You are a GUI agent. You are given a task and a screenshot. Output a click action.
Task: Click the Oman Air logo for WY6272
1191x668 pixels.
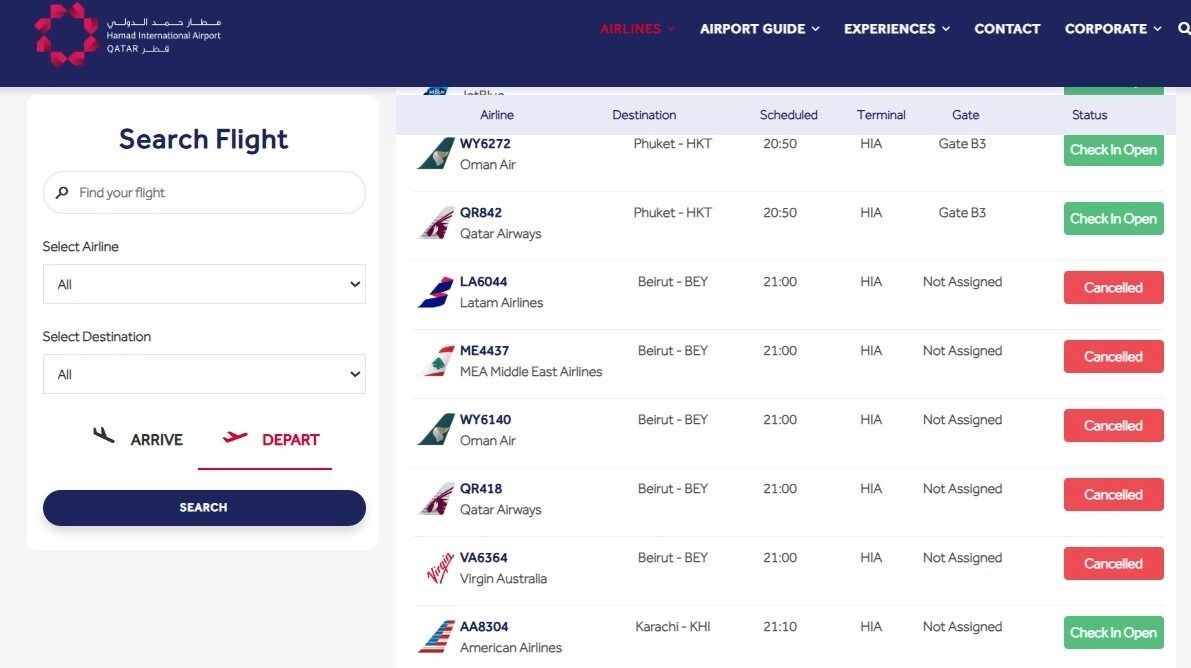pyautogui.click(x=436, y=154)
